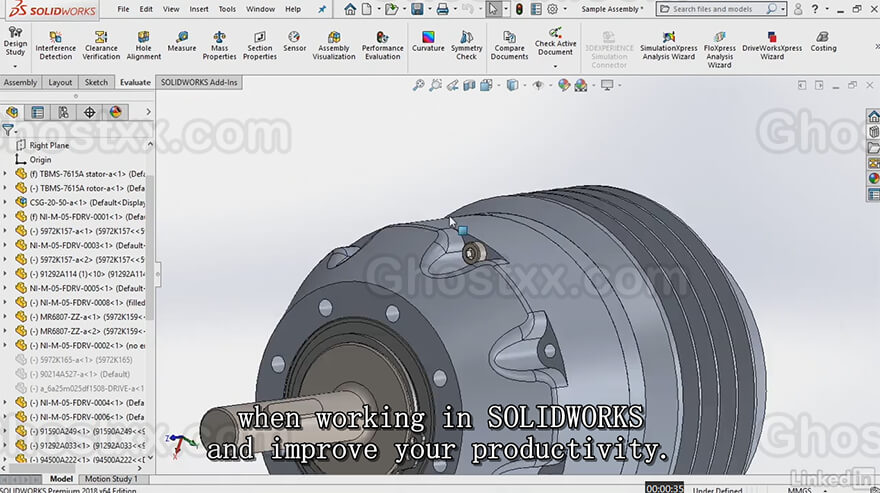Click the Print icon
This screenshot has width=880, height=493.
point(443,9)
